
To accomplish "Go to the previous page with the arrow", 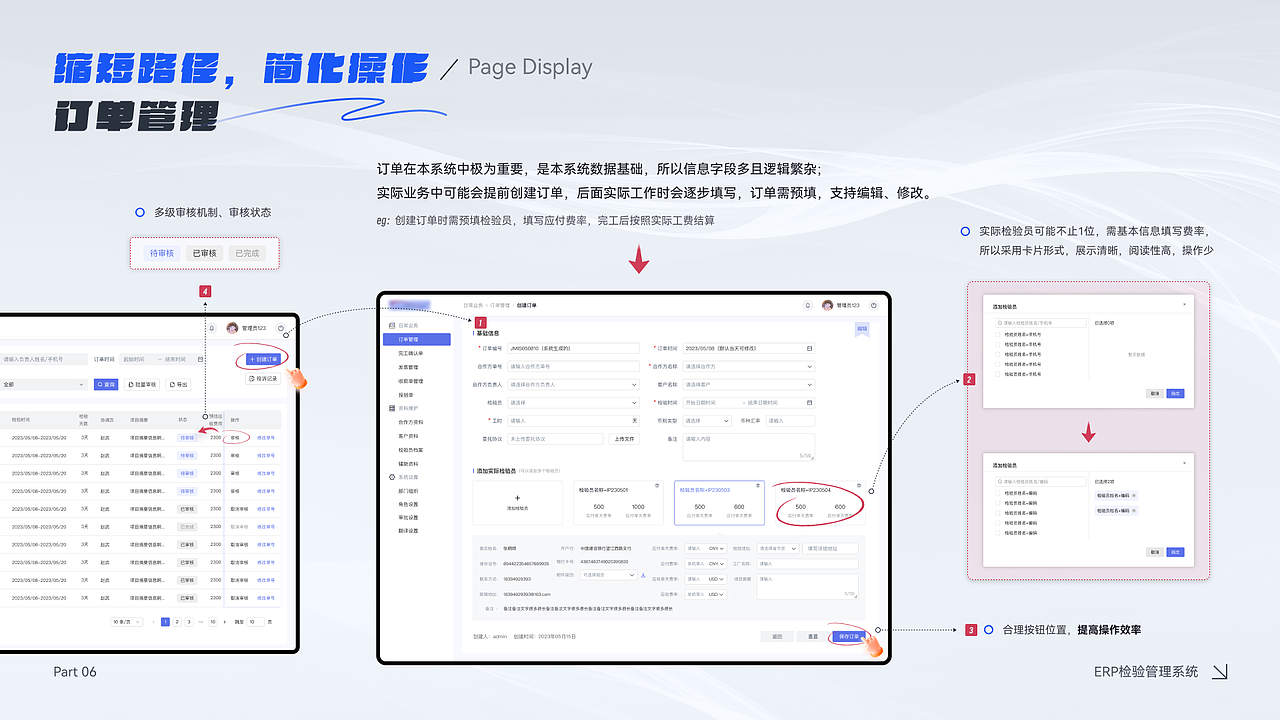I will point(153,622).
